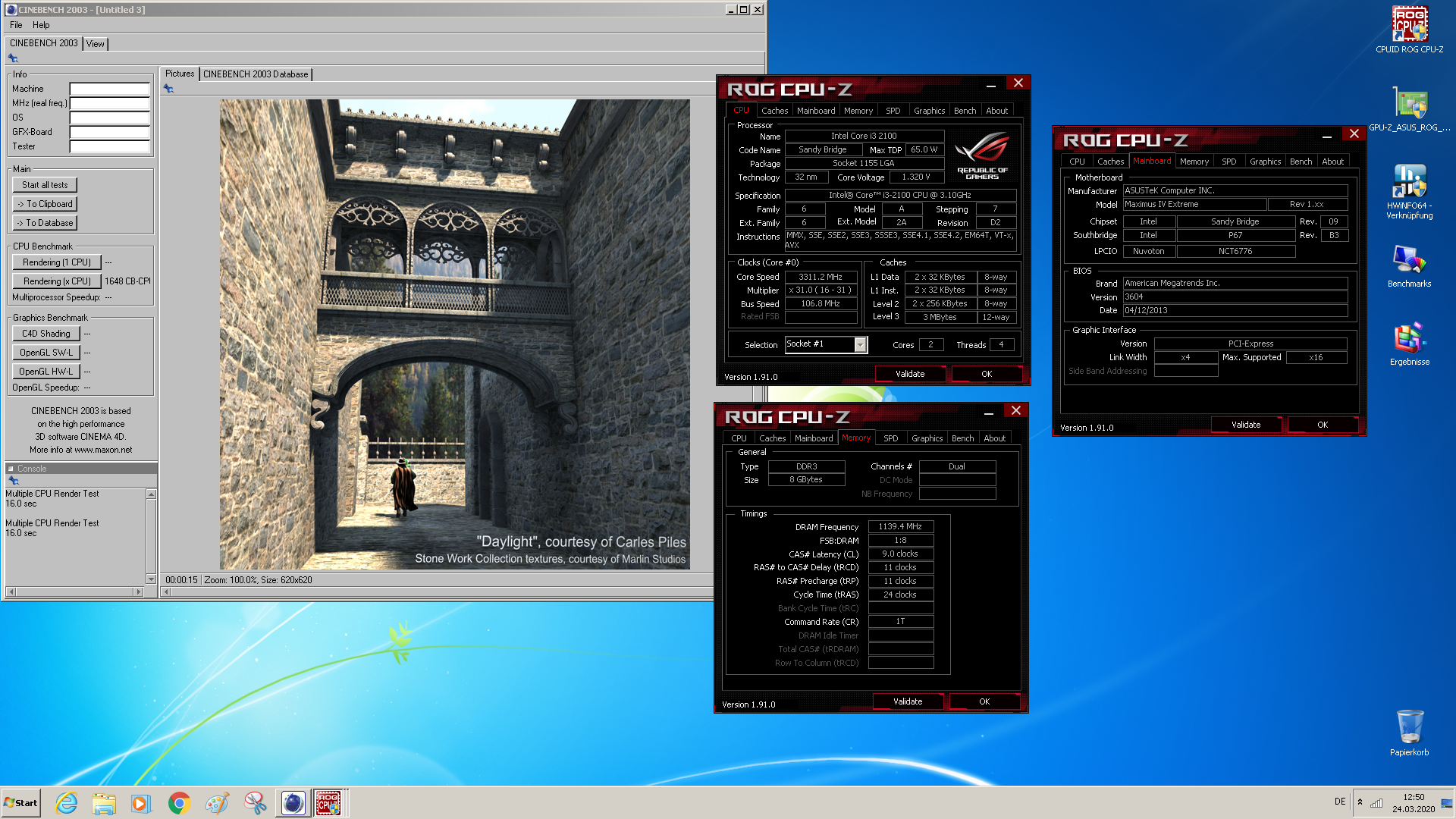The width and height of the screenshot is (1456, 819).
Task: Collapse the Console panel header
Action: [11, 469]
